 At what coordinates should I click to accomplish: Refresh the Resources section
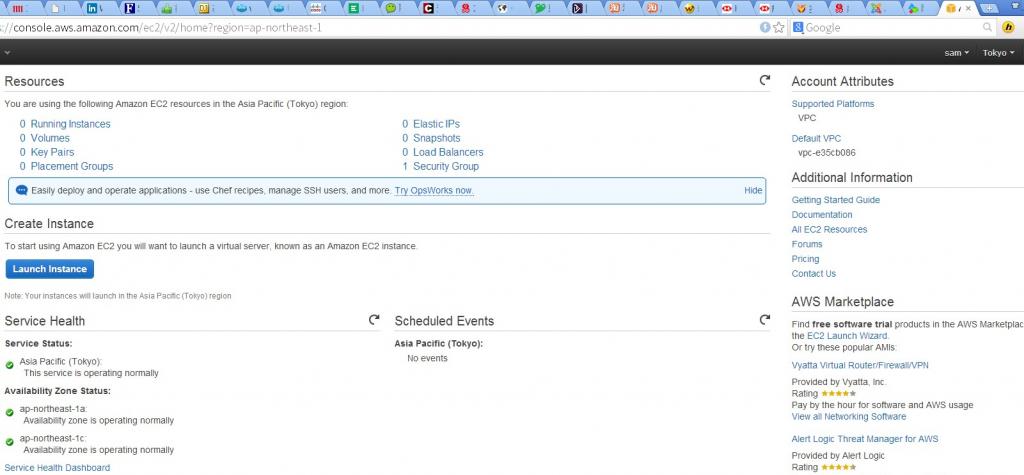[764, 80]
